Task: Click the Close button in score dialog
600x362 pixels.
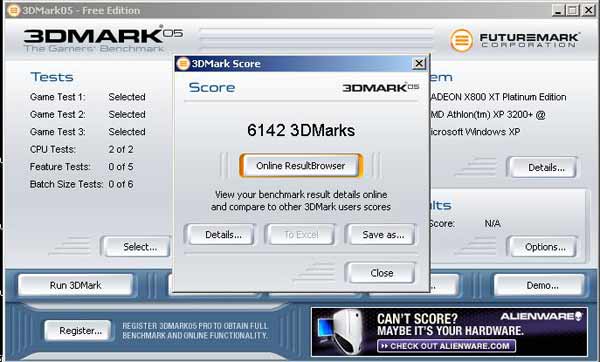Action: 381,273
